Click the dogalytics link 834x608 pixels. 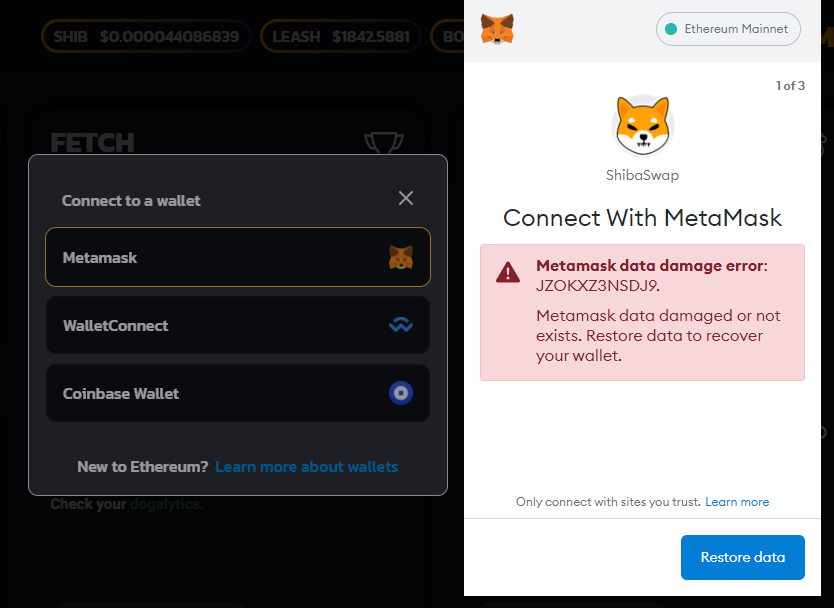pos(166,504)
